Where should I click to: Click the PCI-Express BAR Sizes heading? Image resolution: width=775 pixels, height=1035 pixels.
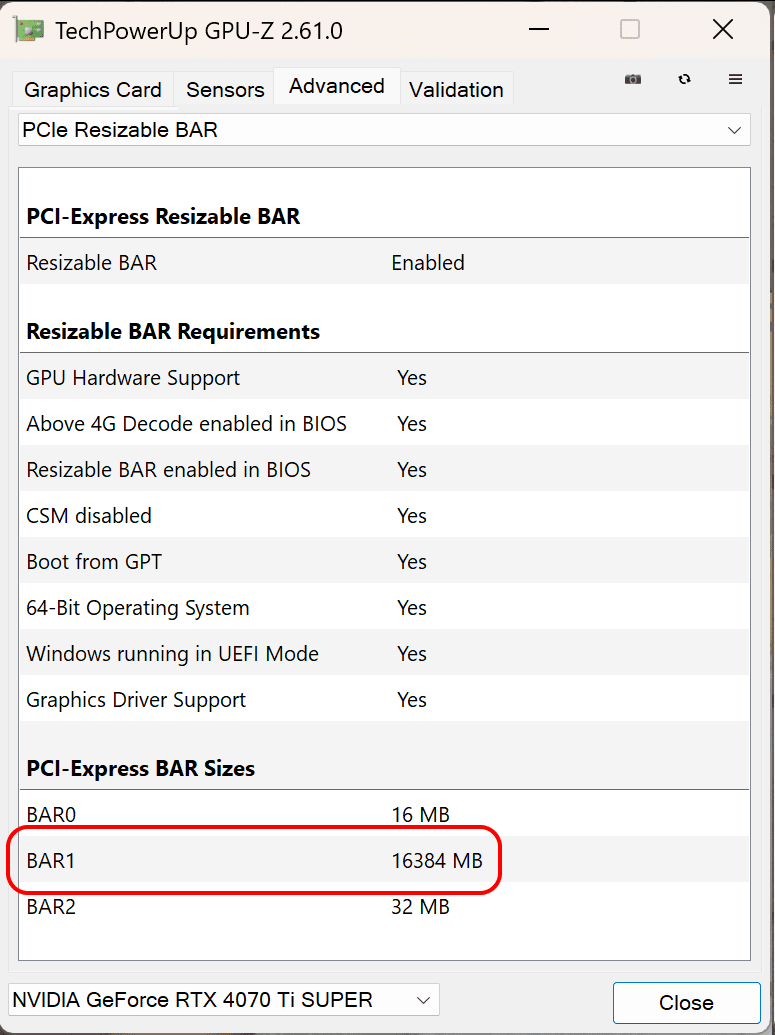[141, 768]
